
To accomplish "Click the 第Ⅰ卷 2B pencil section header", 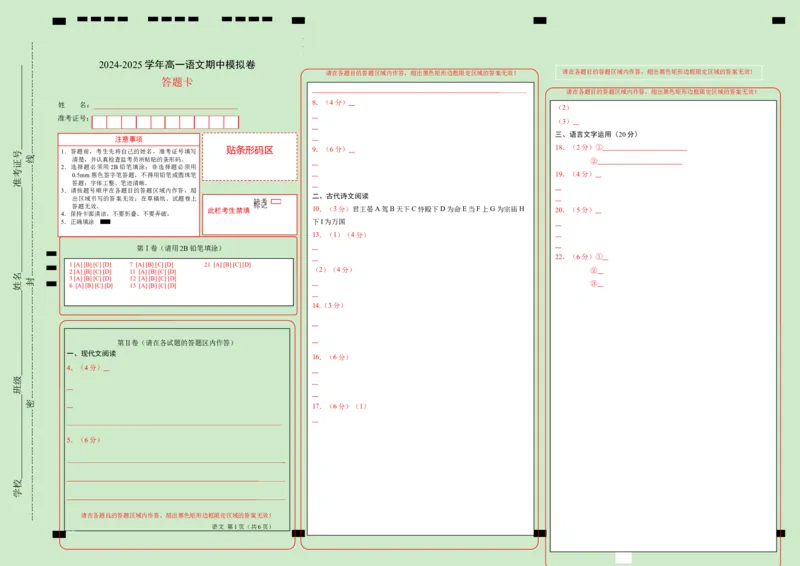I will [178, 247].
